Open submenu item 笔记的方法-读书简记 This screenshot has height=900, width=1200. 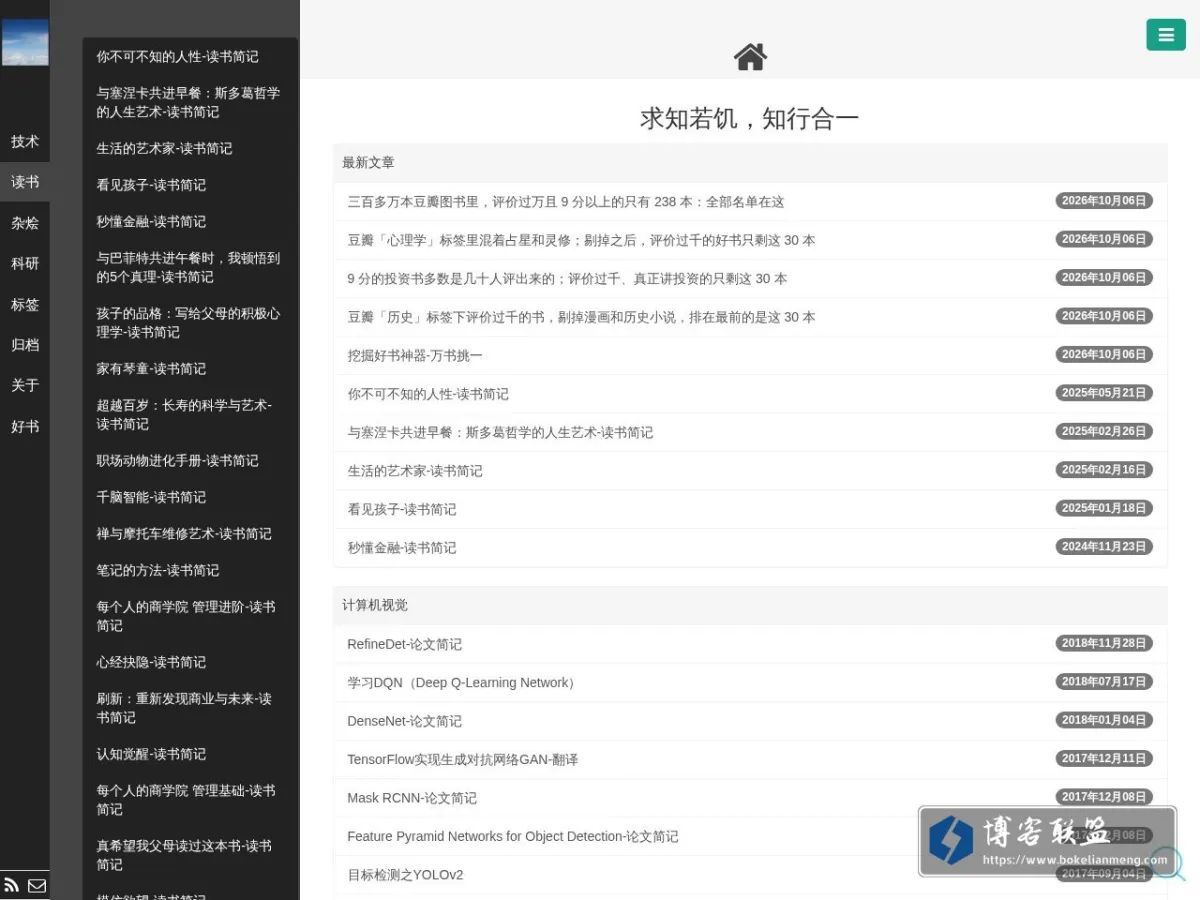coord(190,570)
